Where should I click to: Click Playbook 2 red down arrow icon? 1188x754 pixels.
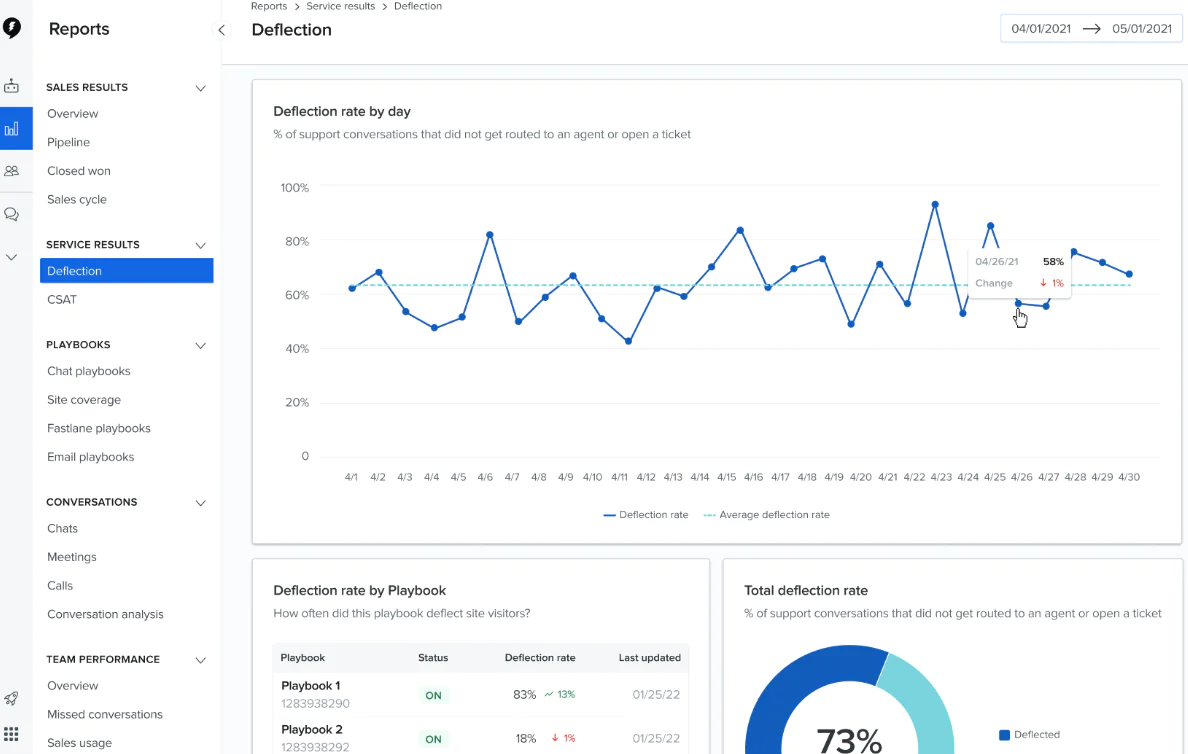tap(555, 738)
